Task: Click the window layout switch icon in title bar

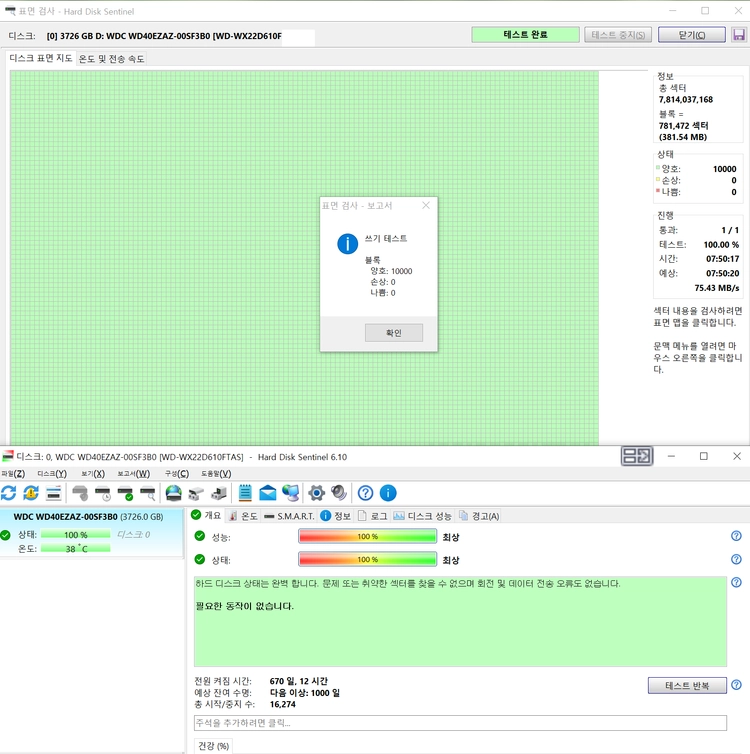Action: coord(637,456)
